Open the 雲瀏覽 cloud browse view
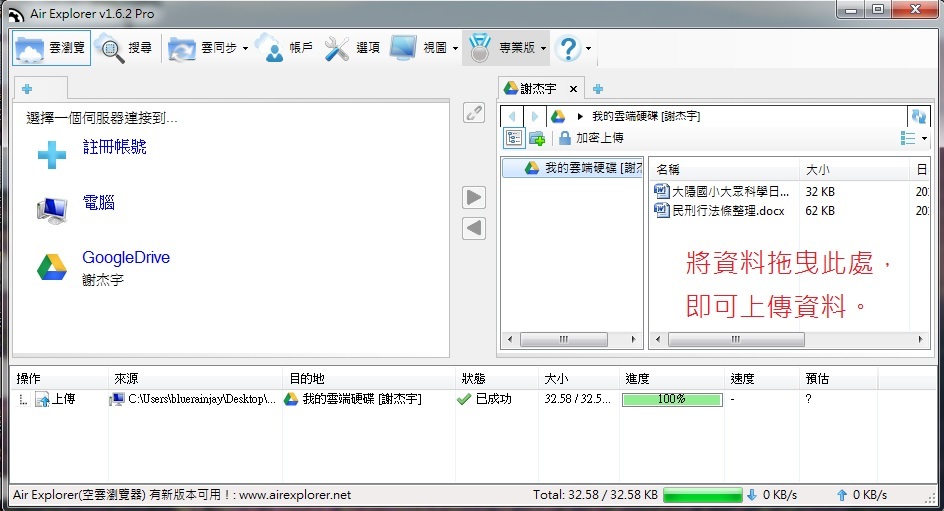The width and height of the screenshot is (944, 511). (x=51, y=48)
